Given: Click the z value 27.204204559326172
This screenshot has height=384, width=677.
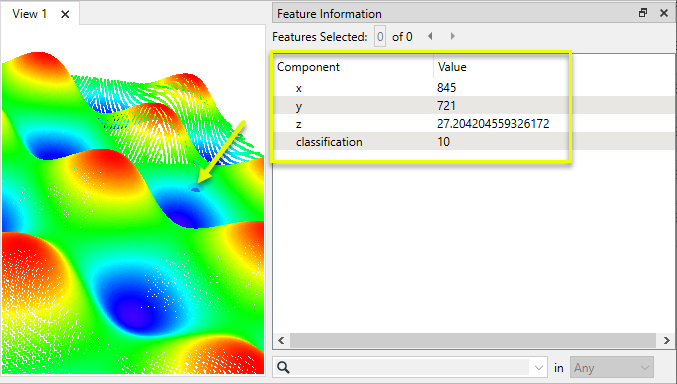Looking at the screenshot, I should (493, 124).
